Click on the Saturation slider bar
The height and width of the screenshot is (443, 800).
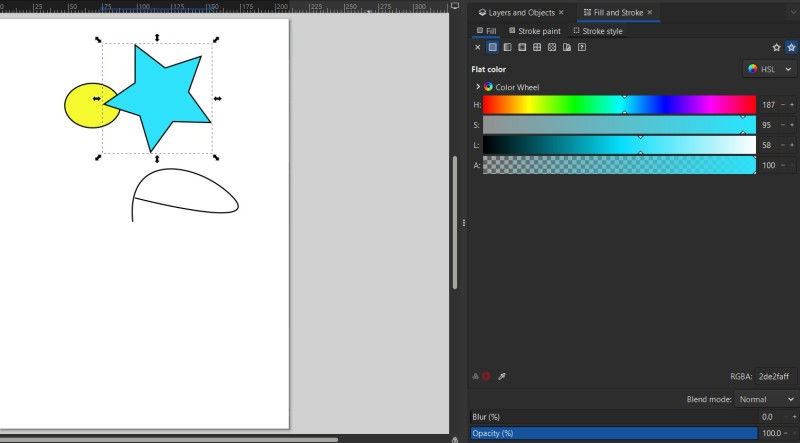click(x=619, y=125)
